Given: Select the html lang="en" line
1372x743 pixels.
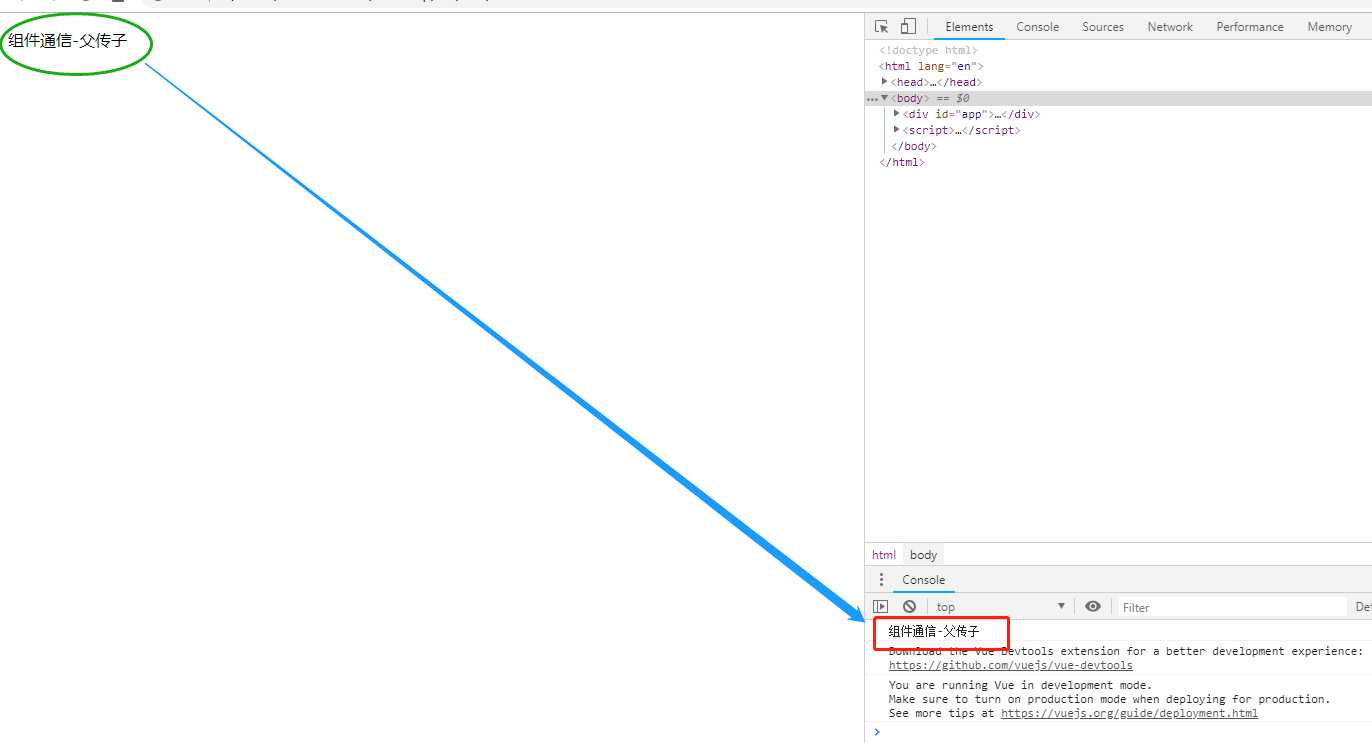Looking at the screenshot, I should click(x=931, y=66).
